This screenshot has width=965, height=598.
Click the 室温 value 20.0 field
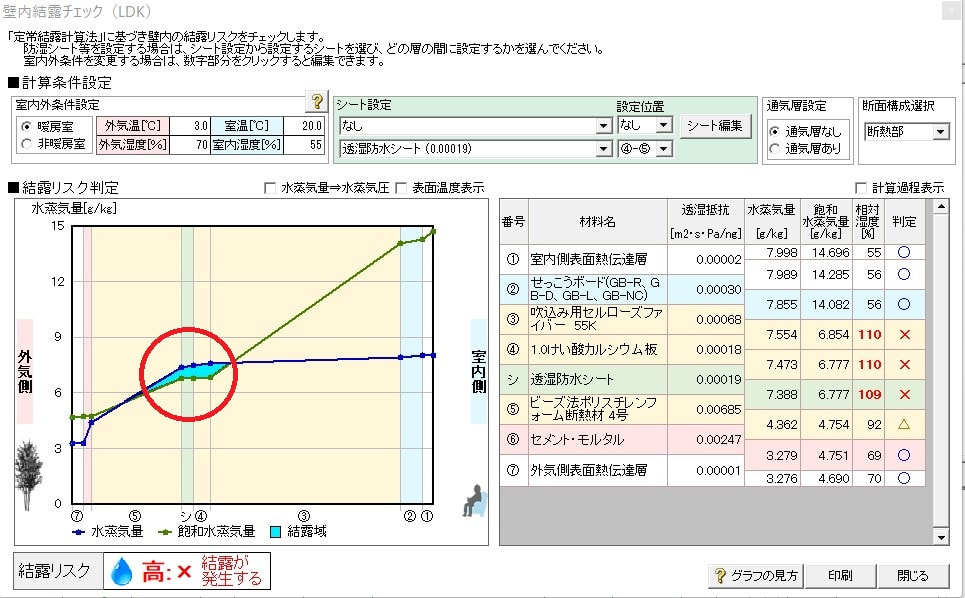click(x=304, y=126)
